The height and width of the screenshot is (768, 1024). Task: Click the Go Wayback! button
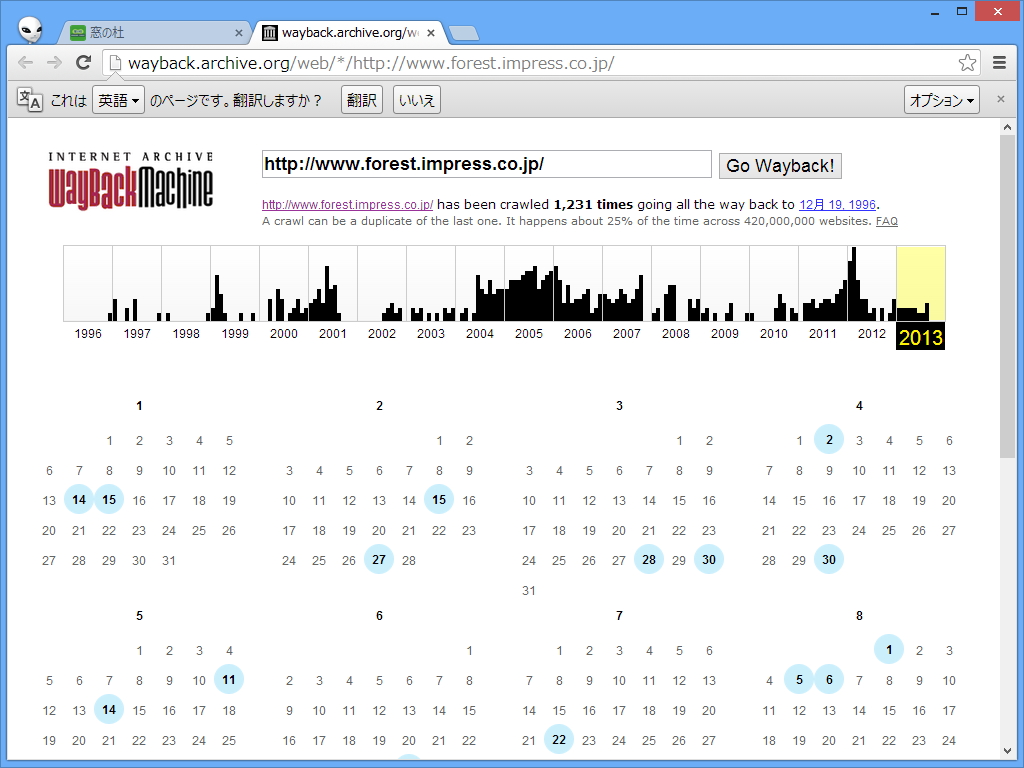pyautogui.click(x=780, y=166)
